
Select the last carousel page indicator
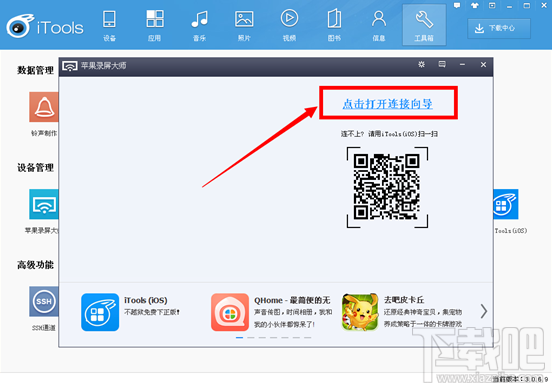308,338
